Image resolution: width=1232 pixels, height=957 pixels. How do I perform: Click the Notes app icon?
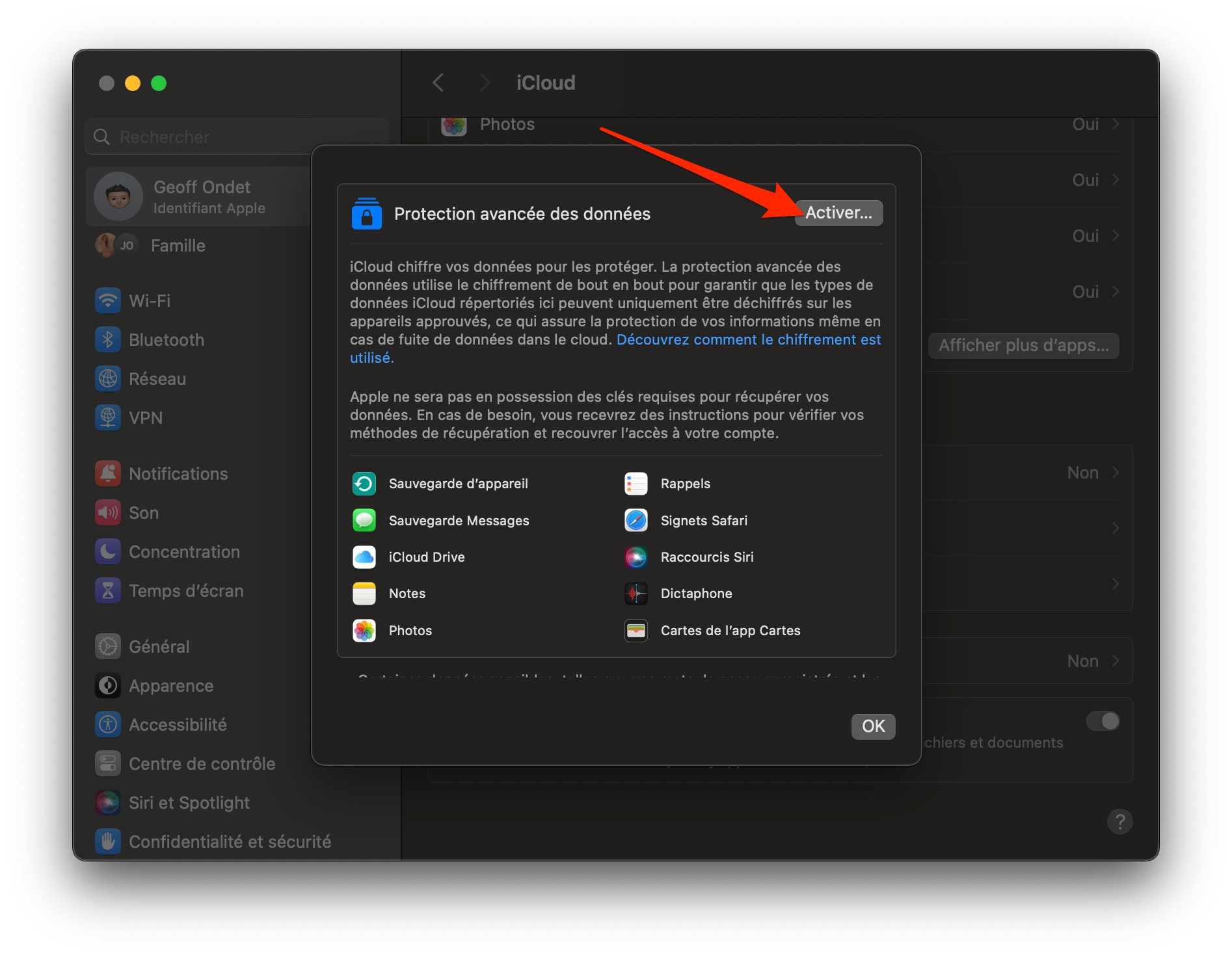(x=364, y=594)
